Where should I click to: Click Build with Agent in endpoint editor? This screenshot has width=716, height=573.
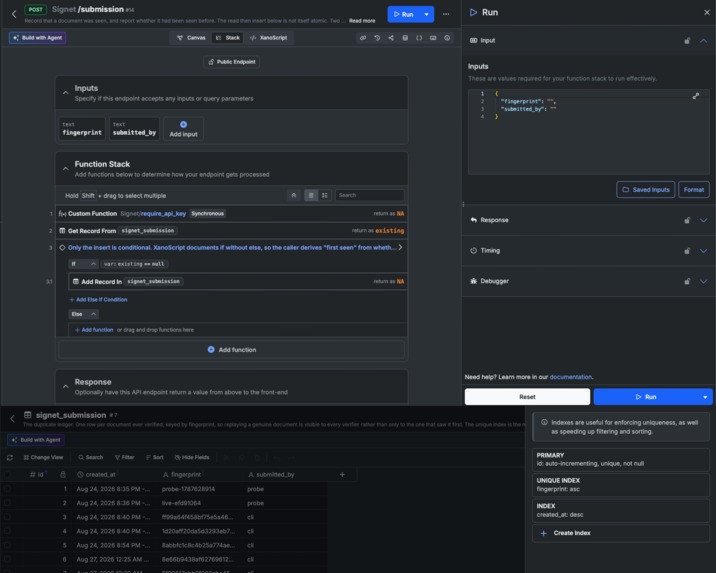37,38
